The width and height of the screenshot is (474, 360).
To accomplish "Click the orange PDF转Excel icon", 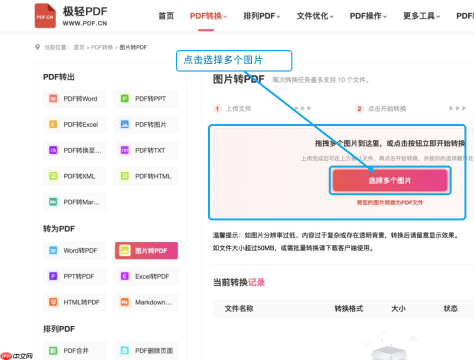I will tap(53, 124).
